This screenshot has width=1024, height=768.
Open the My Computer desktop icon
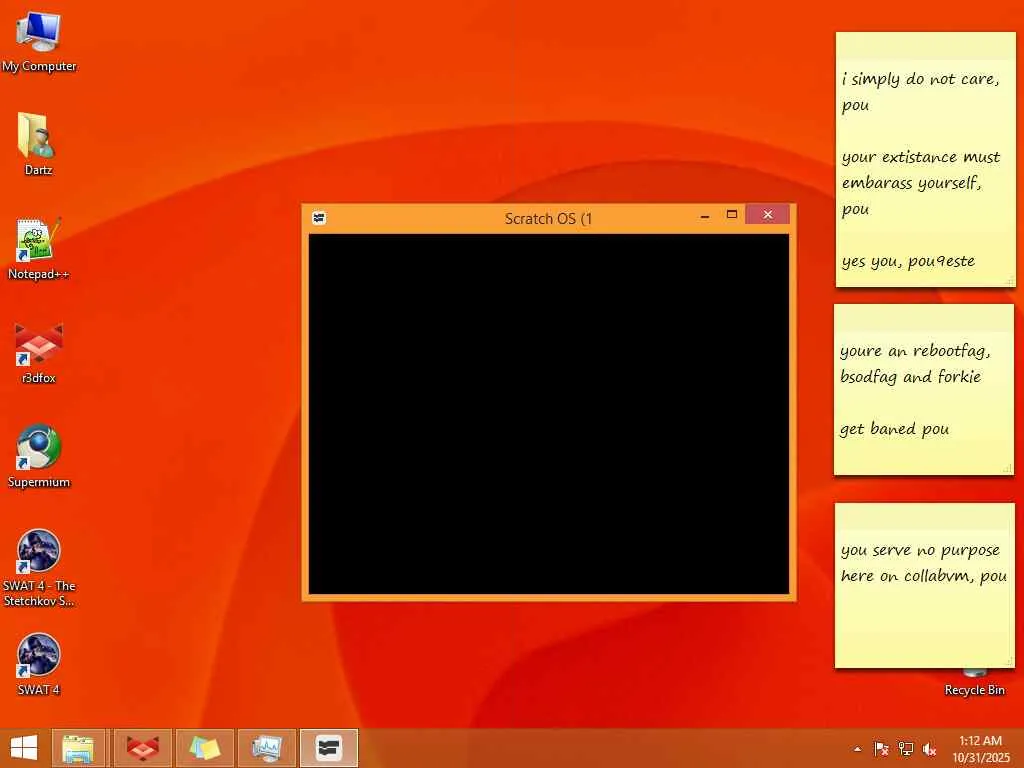click(x=39, y=42)
